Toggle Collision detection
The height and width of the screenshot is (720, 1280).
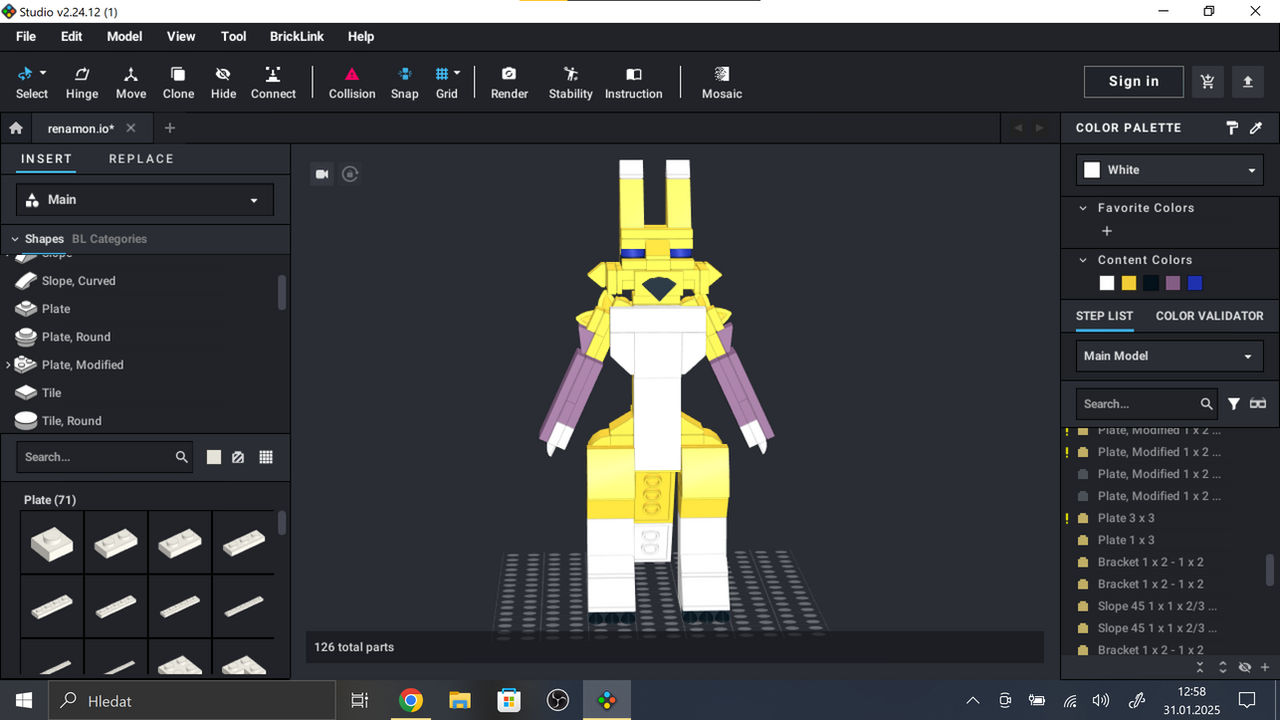[352, 82]
